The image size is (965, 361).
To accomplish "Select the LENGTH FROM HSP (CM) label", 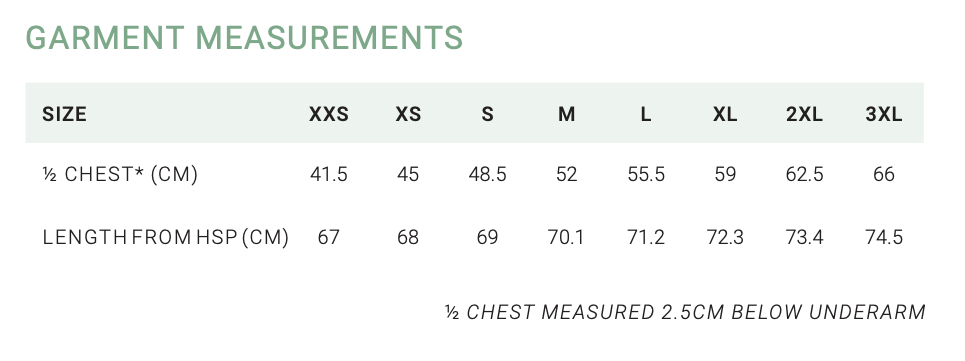I will (166, 237).
